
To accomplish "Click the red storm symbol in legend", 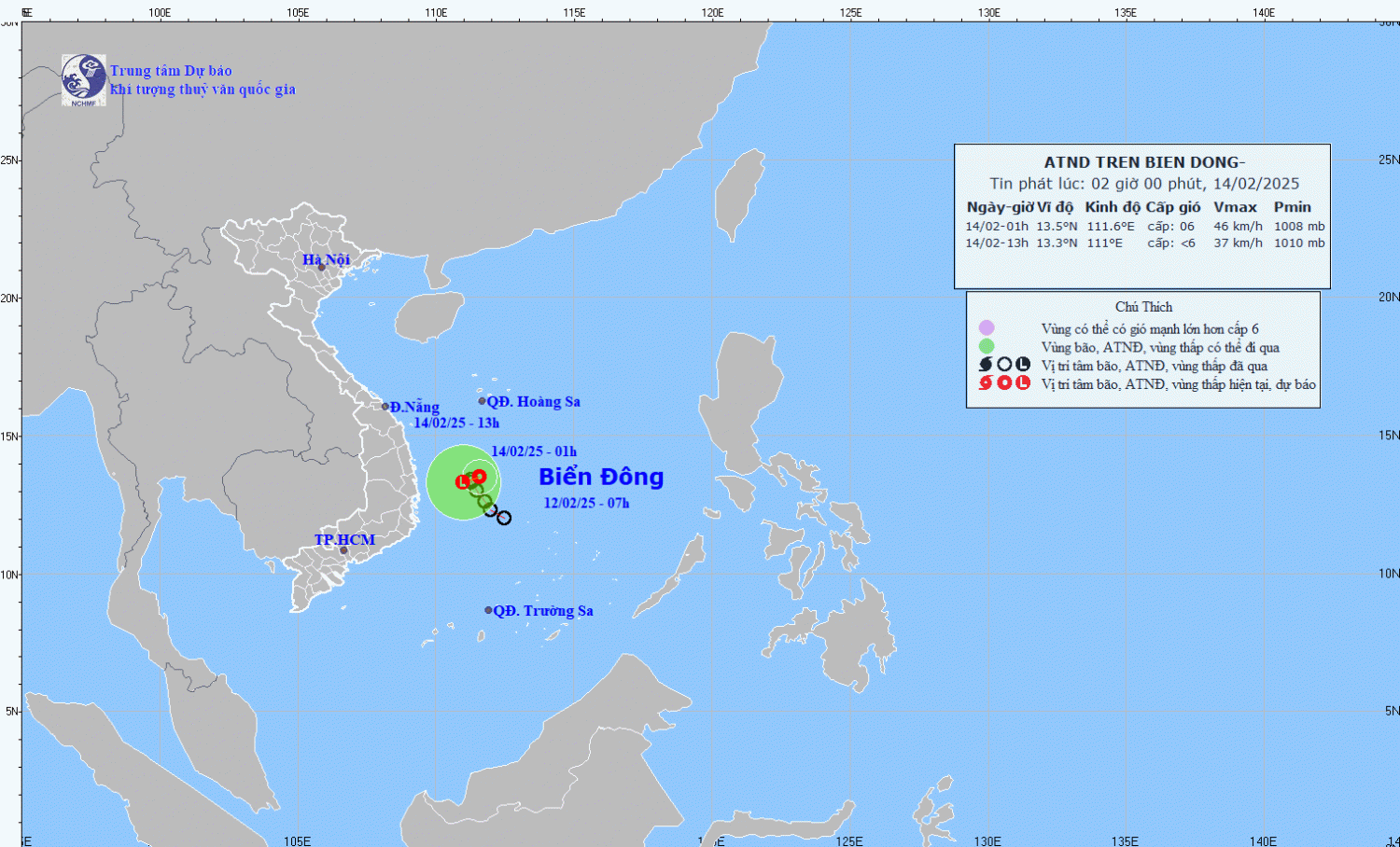I will pyautogui.click(x=986, y=383).
